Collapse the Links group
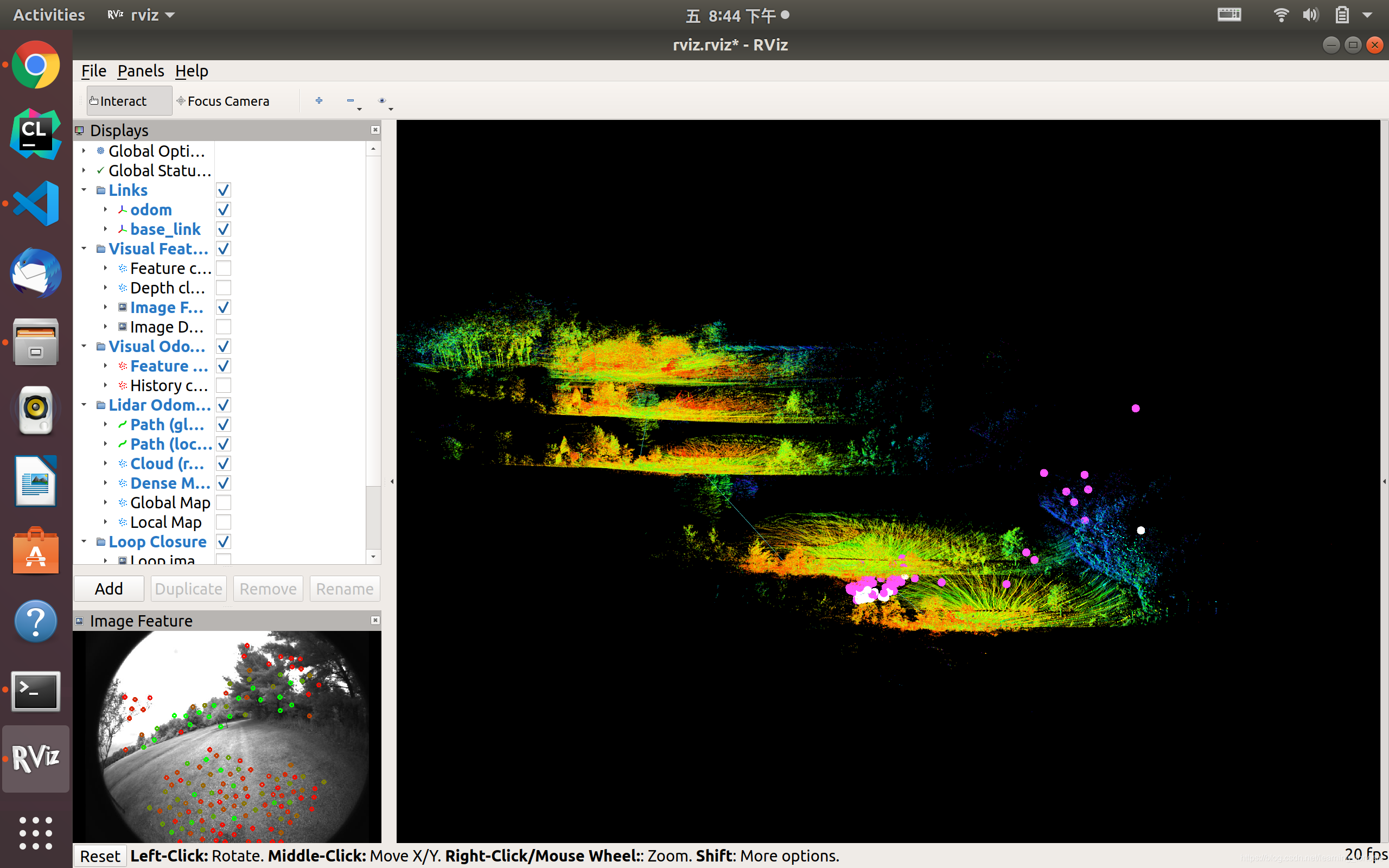 [x=84, y=190]
